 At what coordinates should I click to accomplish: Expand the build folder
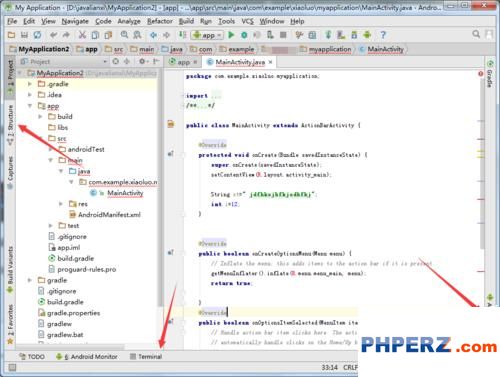click(x=40, y=117)
